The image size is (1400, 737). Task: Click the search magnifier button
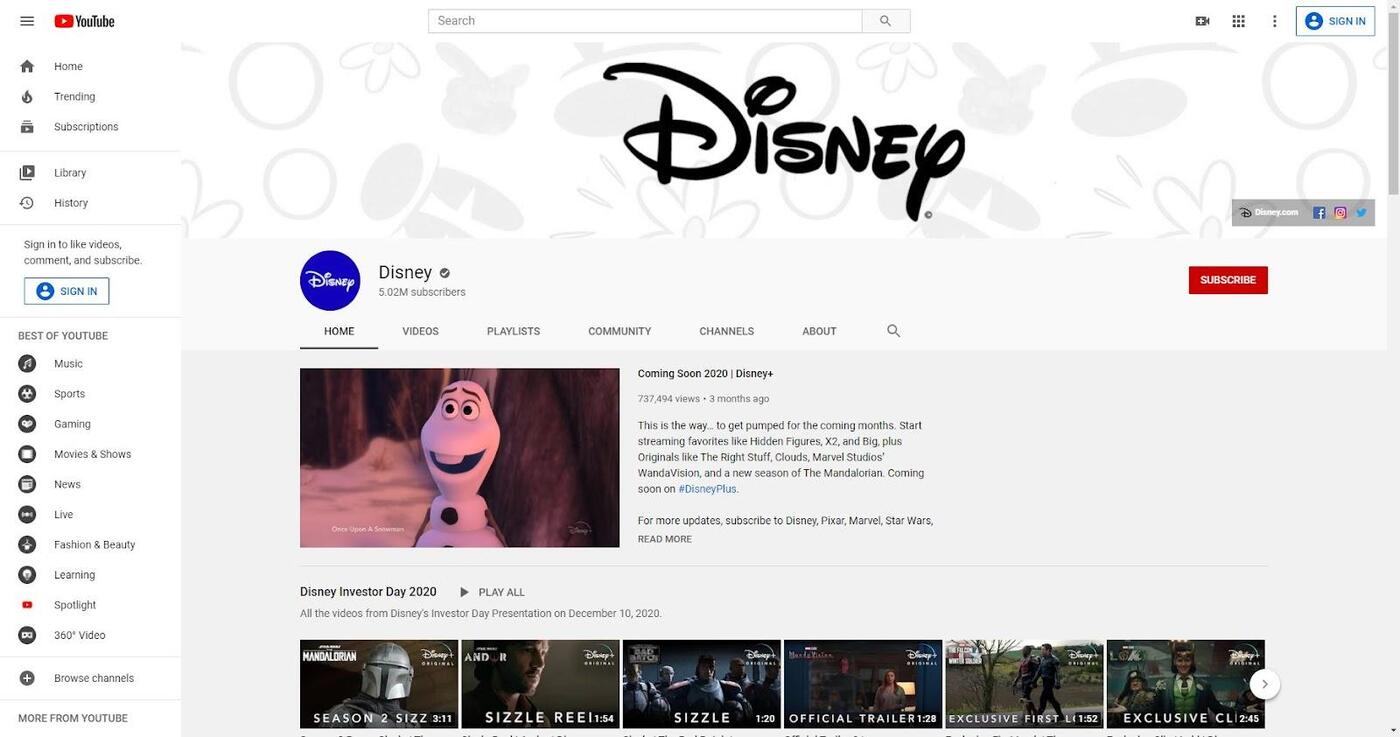coord(886,21)
